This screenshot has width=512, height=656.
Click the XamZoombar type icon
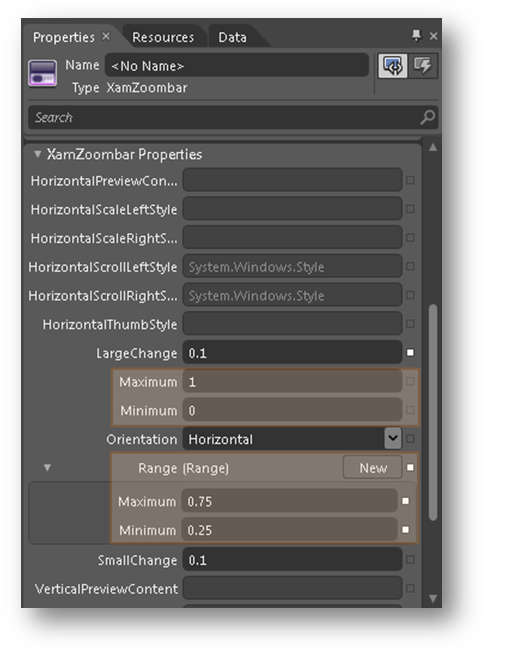tap(42, 73)
